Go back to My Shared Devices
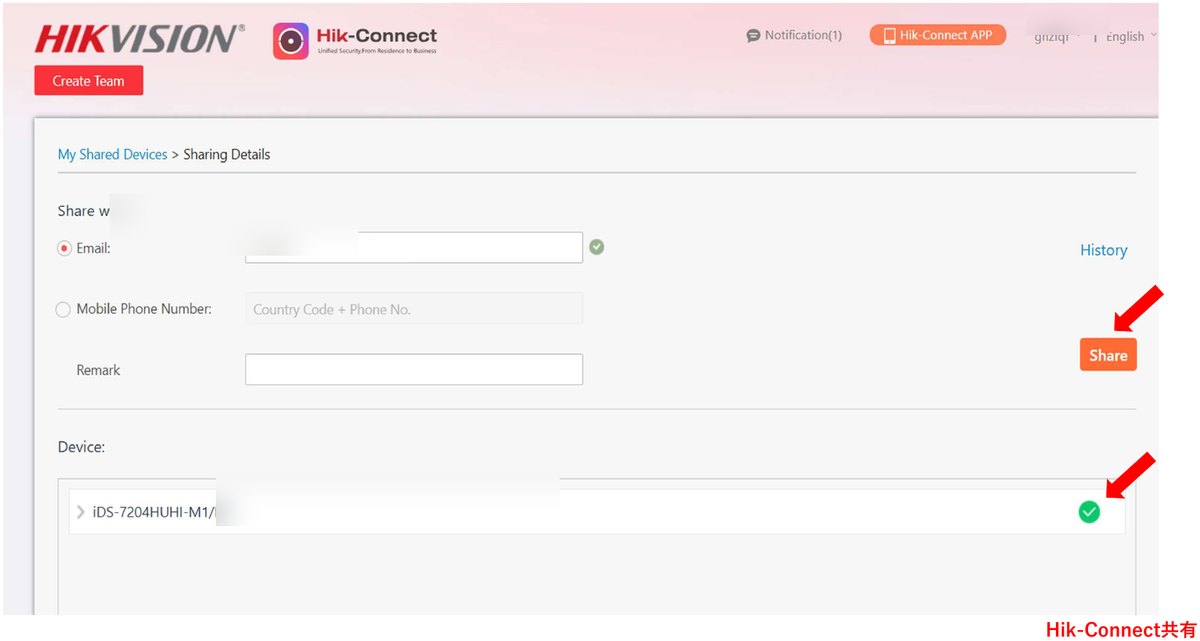 [112, 154]
